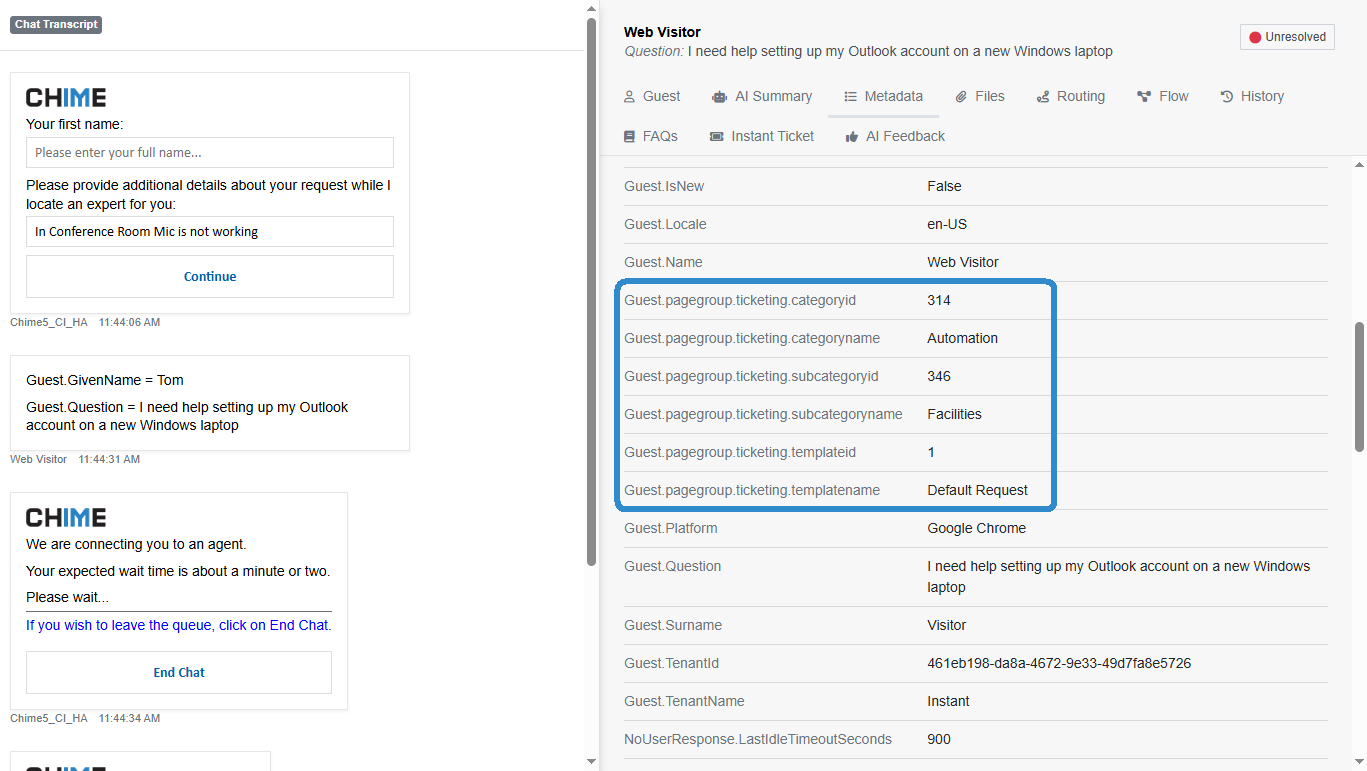
Task: Click the Flow icon
Action: 1142,95
